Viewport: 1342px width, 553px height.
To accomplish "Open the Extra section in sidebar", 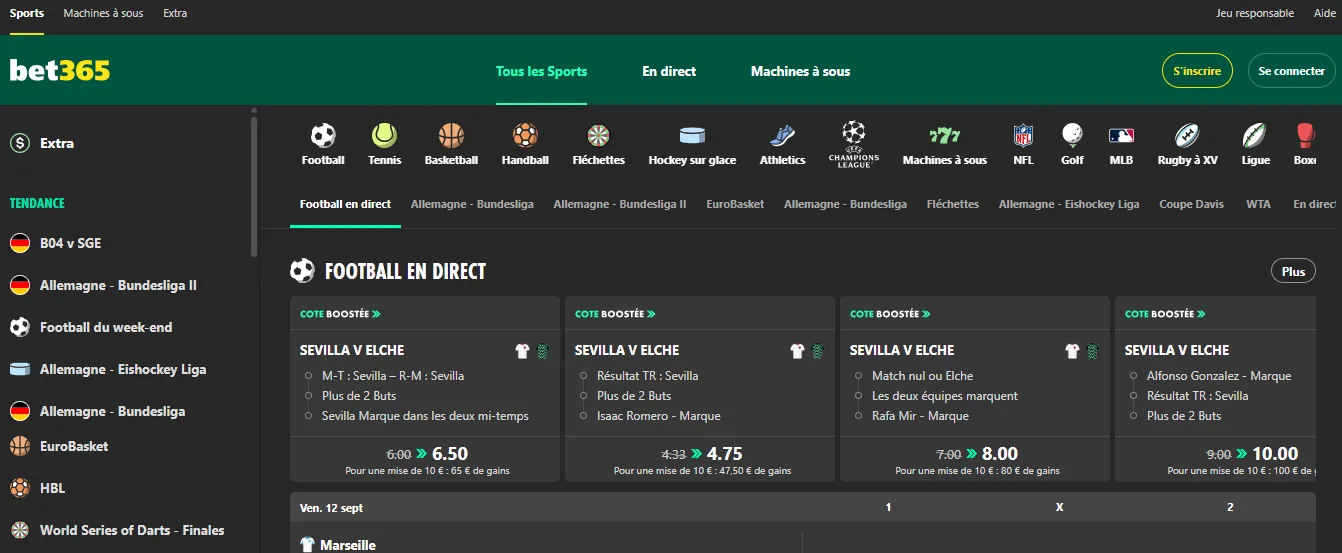I will coord(56,143).
